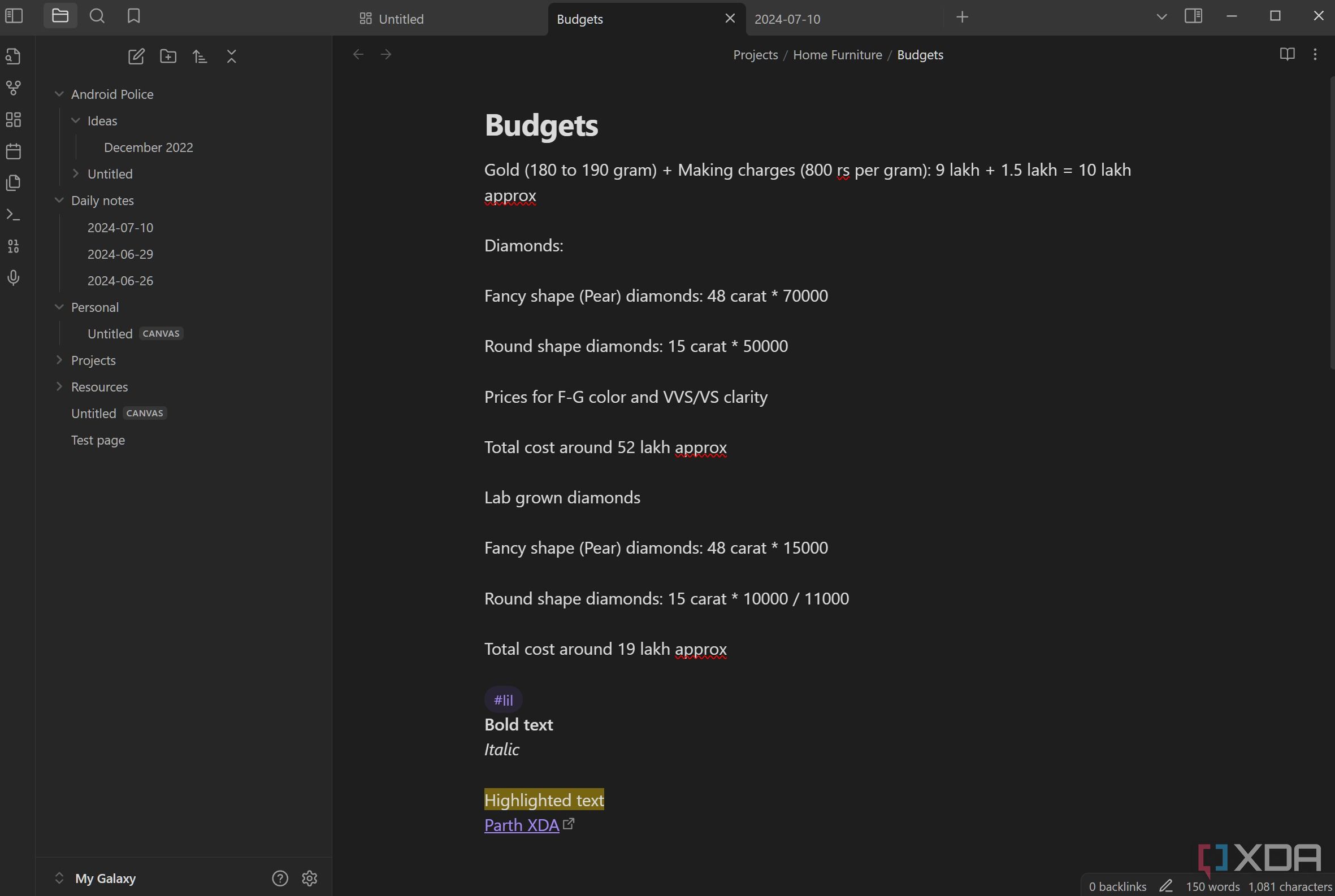Click the Italic text line

501,749
